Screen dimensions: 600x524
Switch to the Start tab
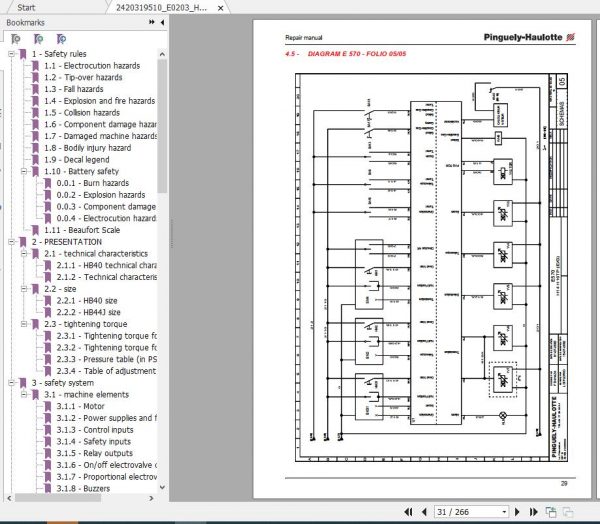tap(26, 7)
